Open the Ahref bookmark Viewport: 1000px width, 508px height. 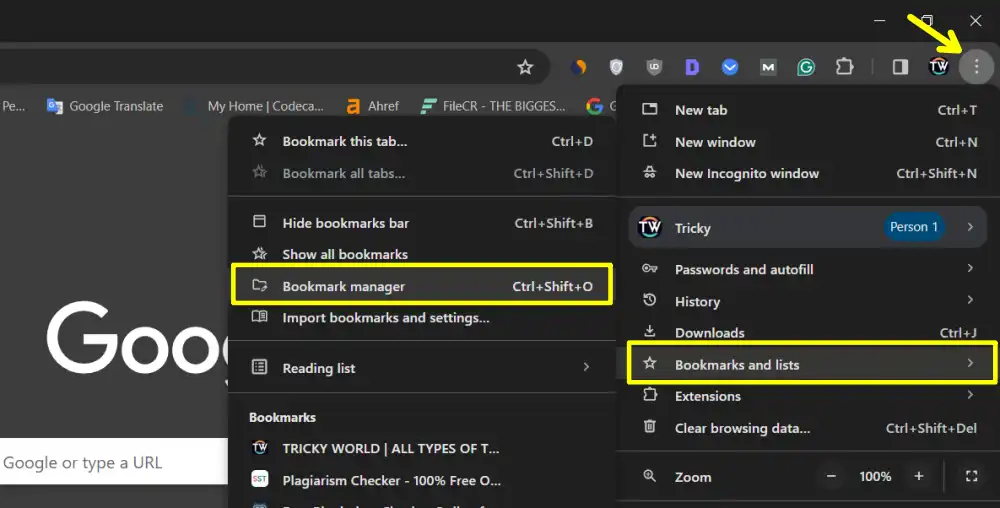372,106
